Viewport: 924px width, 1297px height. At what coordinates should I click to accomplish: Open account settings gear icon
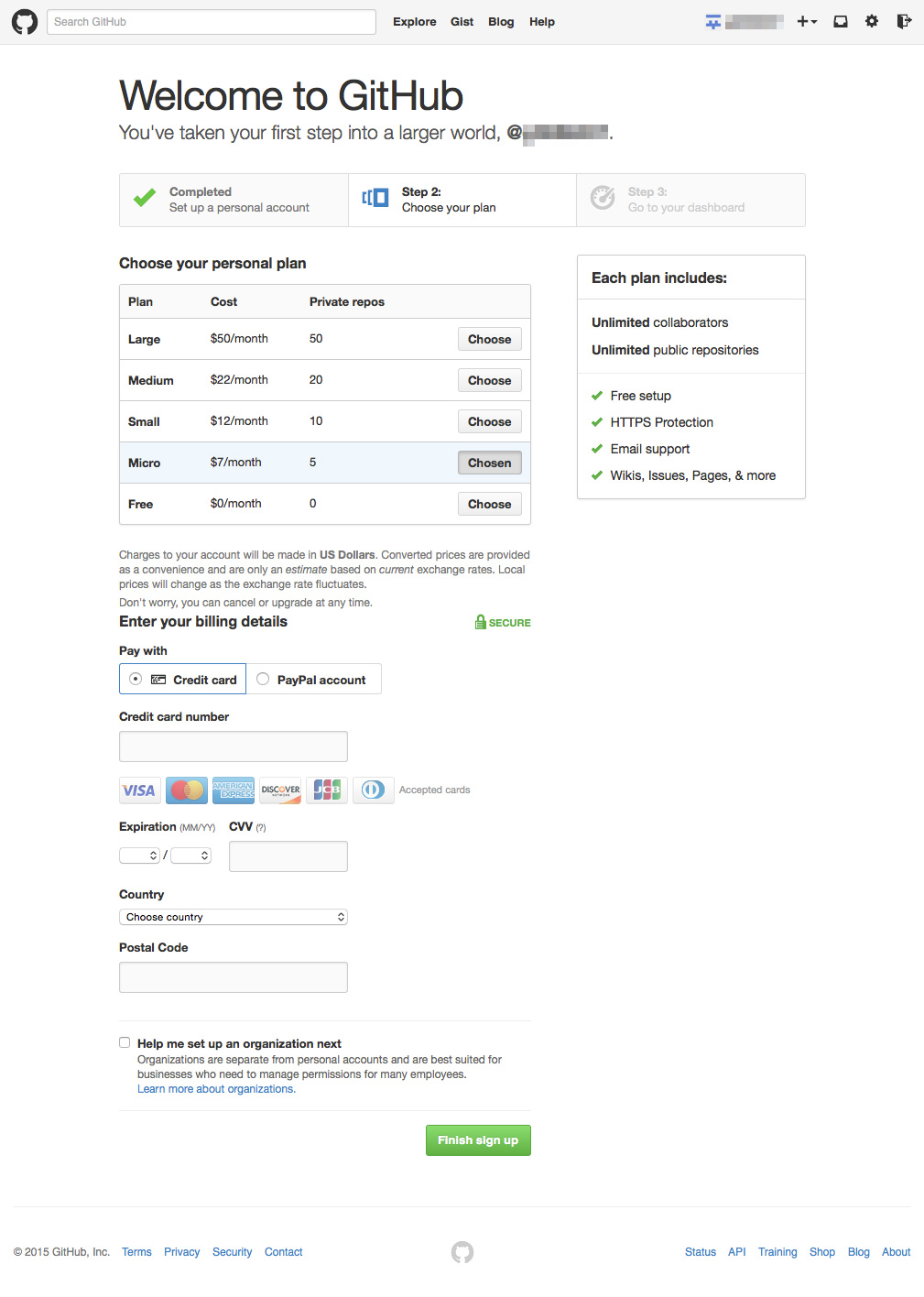(x=871, y=22)
